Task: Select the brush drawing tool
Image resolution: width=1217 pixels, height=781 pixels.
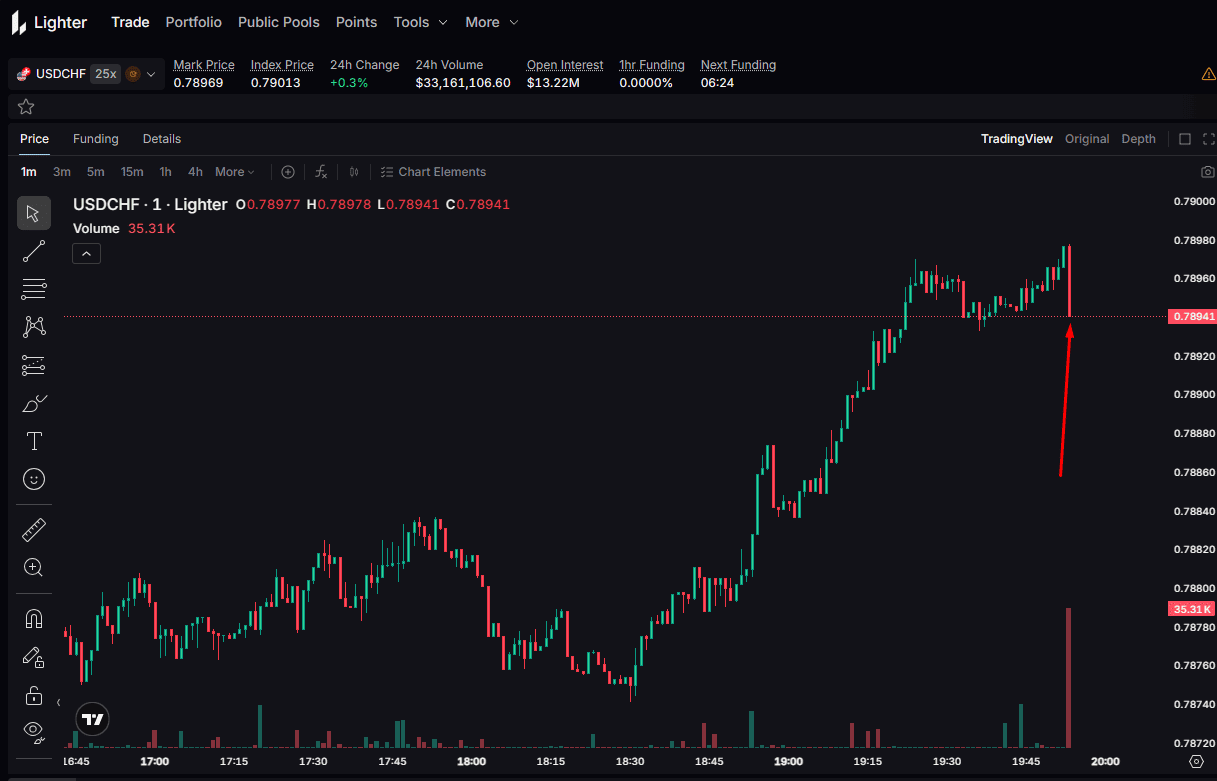Action: point(34,404)
